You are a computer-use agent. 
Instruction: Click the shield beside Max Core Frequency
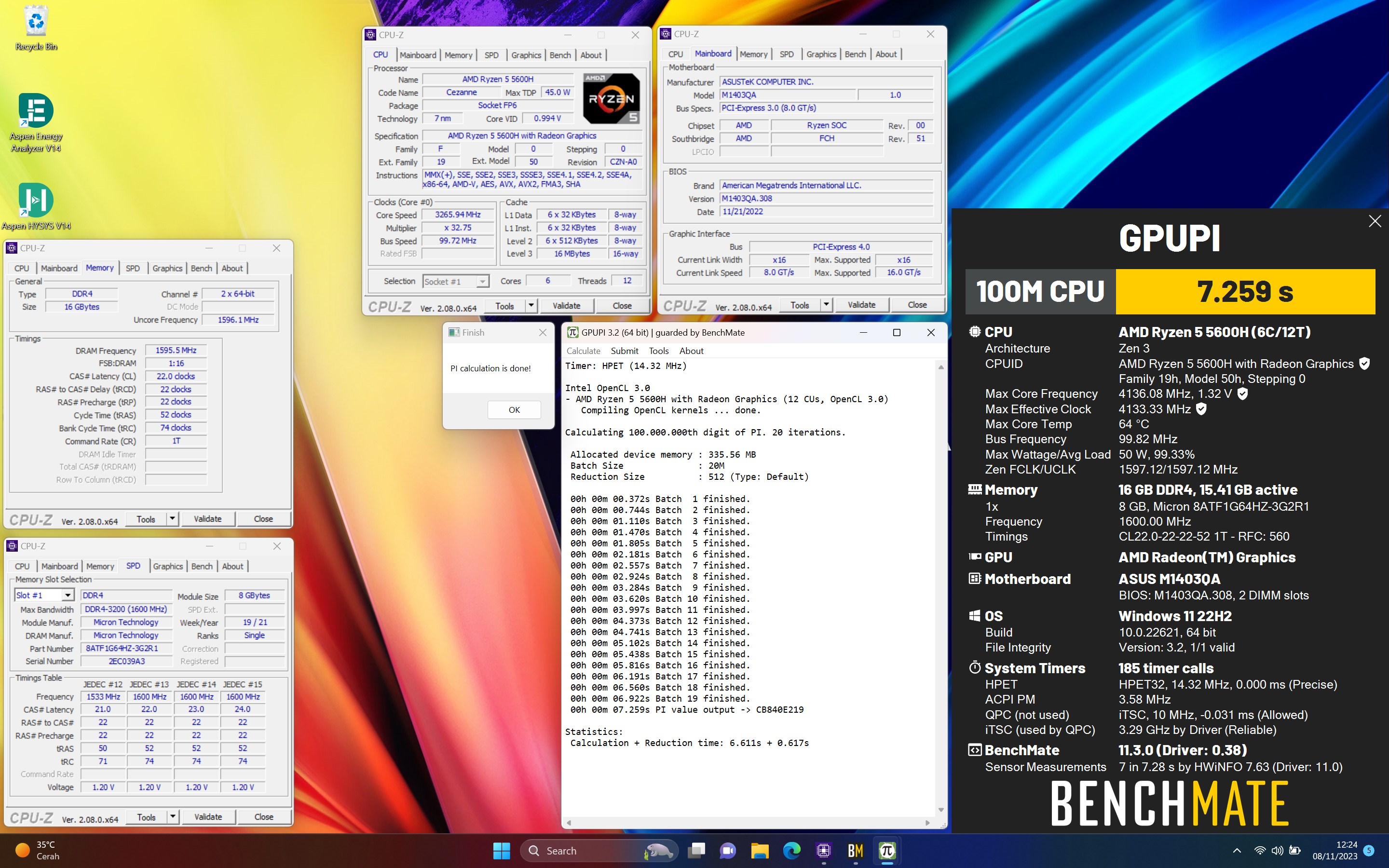click(x=1243, y=393)
